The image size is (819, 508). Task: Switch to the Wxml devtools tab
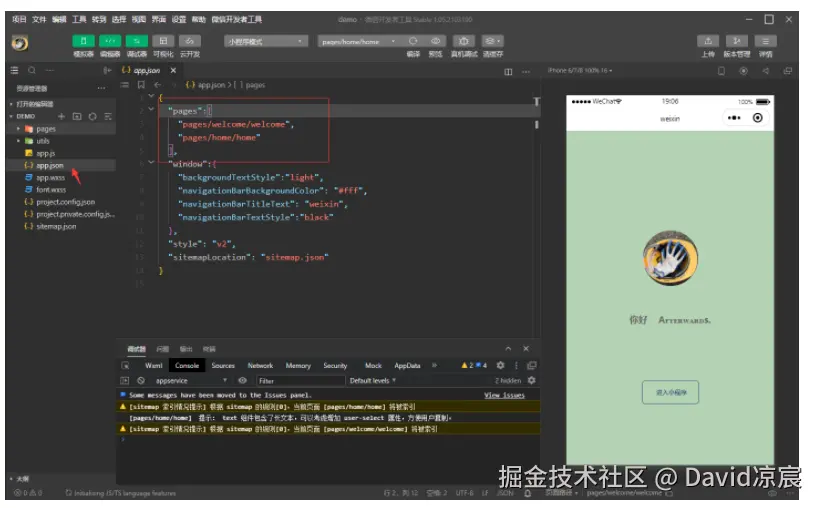pos(154,366)
